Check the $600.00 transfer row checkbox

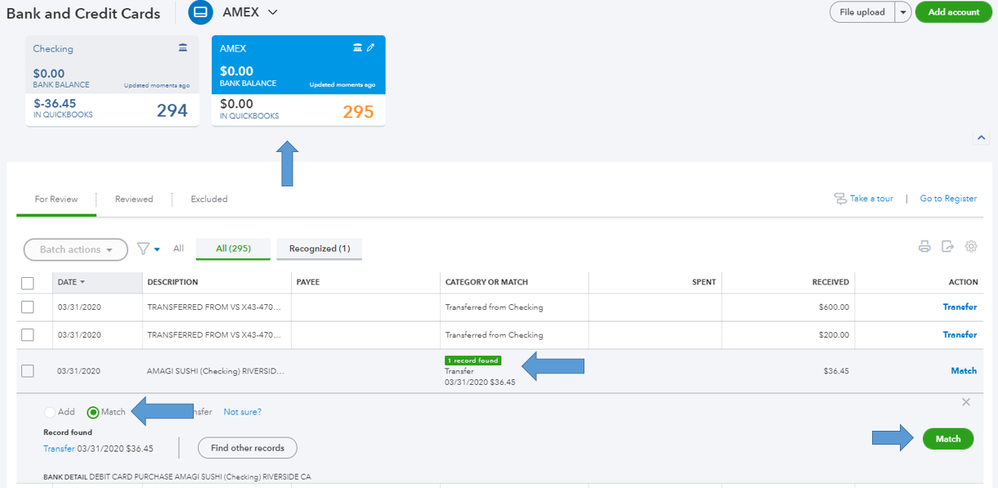[x=27, y=307]
